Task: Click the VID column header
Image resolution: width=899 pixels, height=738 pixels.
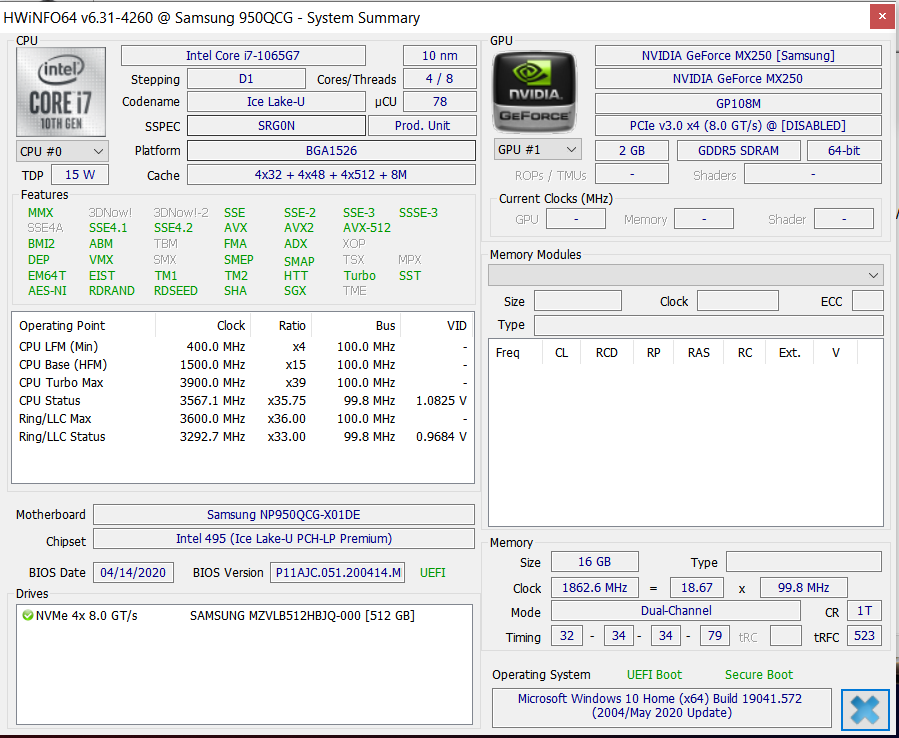Action: [x=437, y=326]
